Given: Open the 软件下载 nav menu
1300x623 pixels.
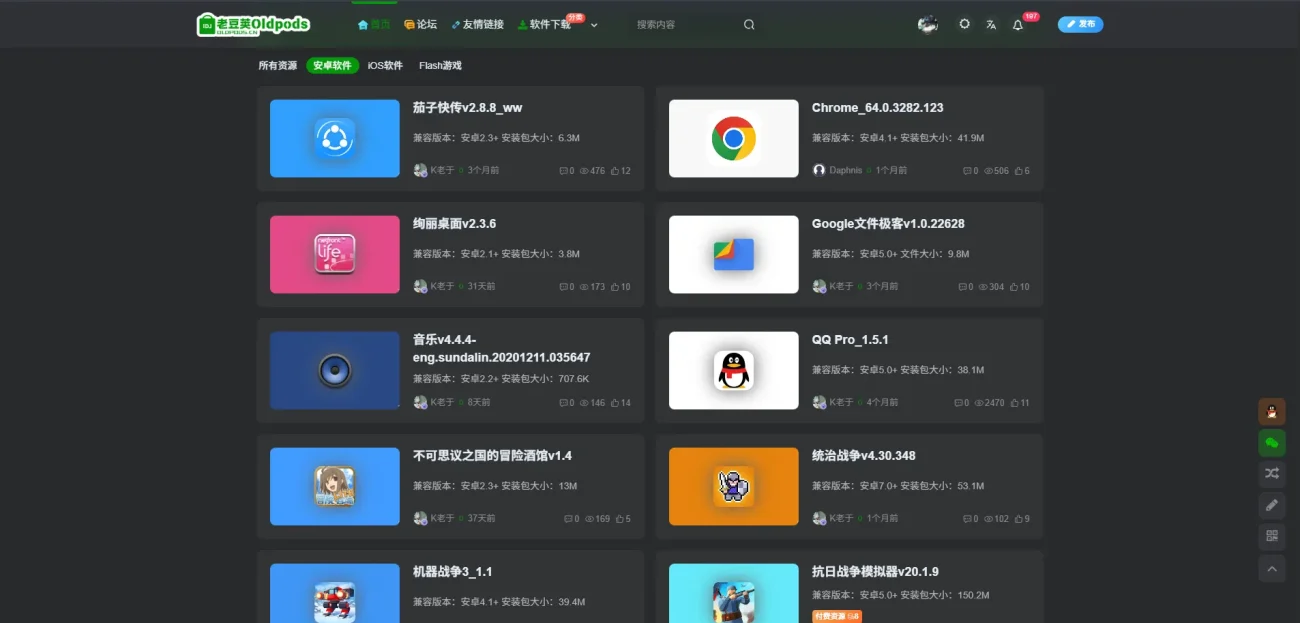Looking at the screenshot, I should 544,24.
